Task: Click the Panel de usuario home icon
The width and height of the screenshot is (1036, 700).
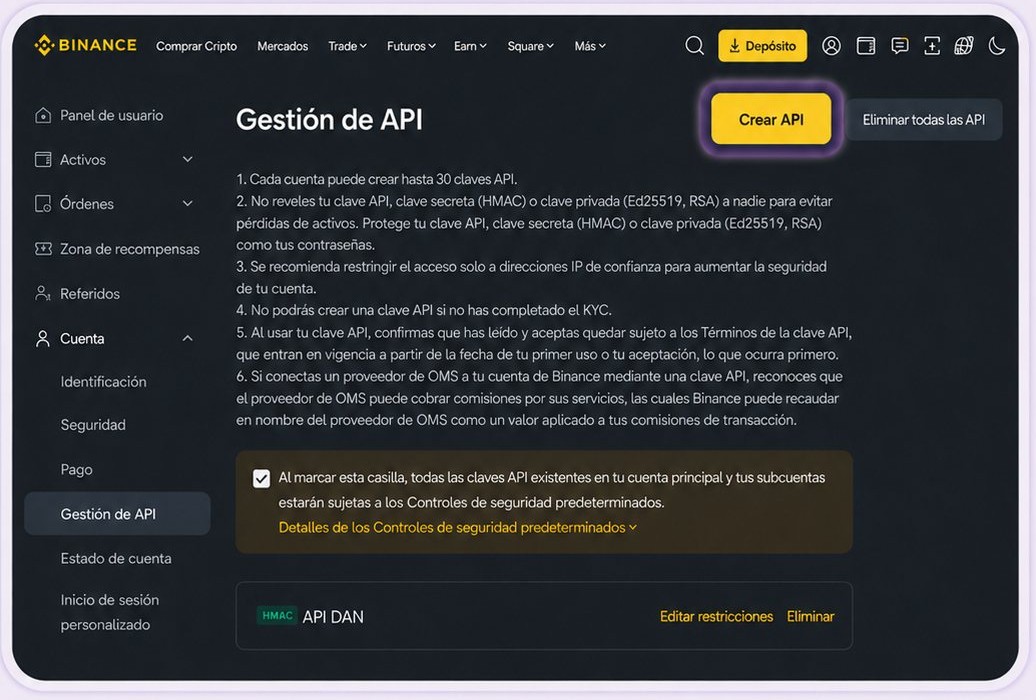Action: point(43,115)
